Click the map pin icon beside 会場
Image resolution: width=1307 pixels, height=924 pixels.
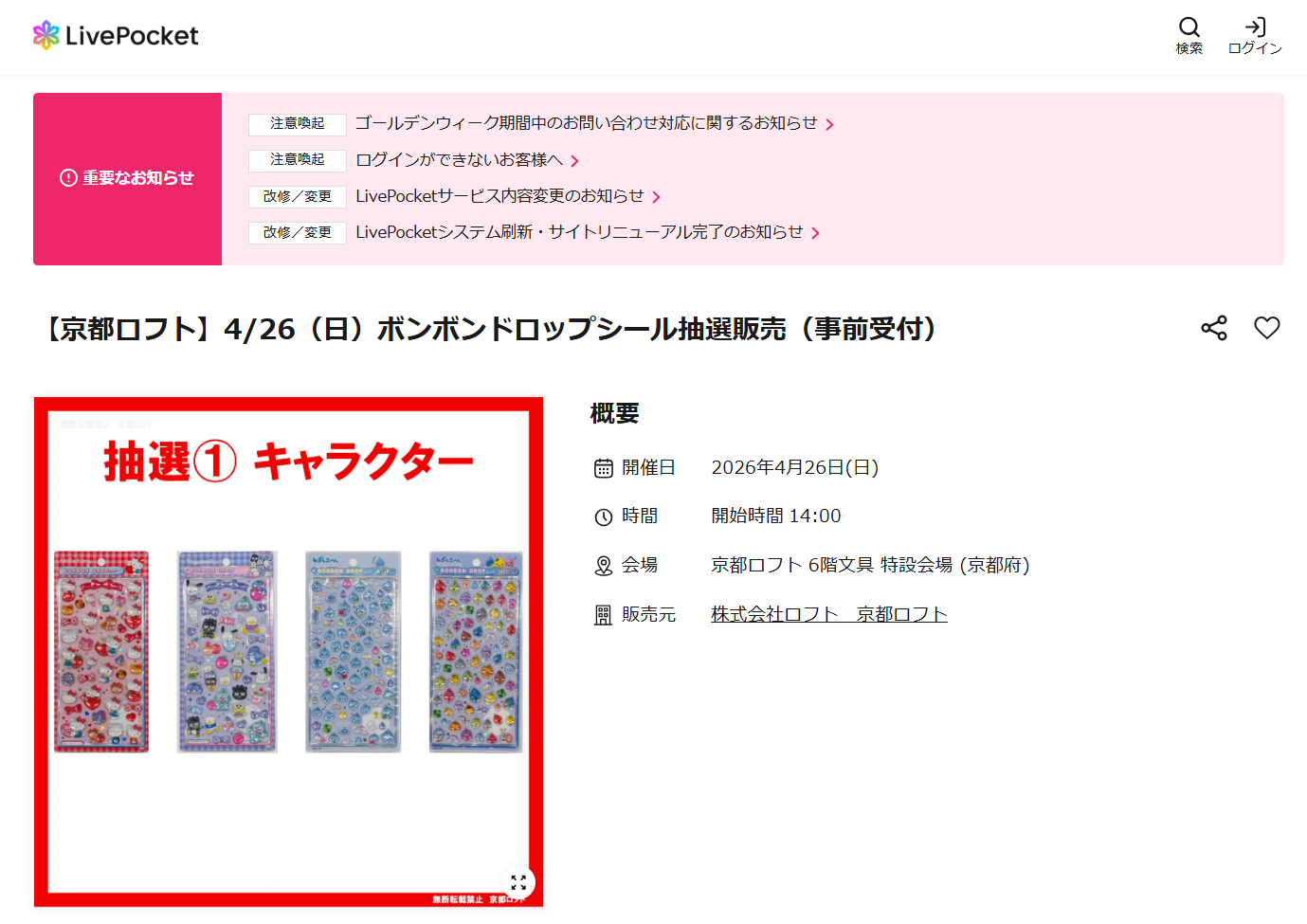pyautogui.click(x=604, y=566)
